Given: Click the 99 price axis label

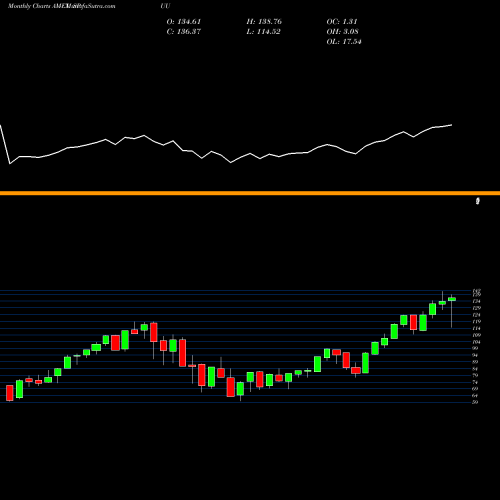Looking at the screenshot, I should click(475, 348).
